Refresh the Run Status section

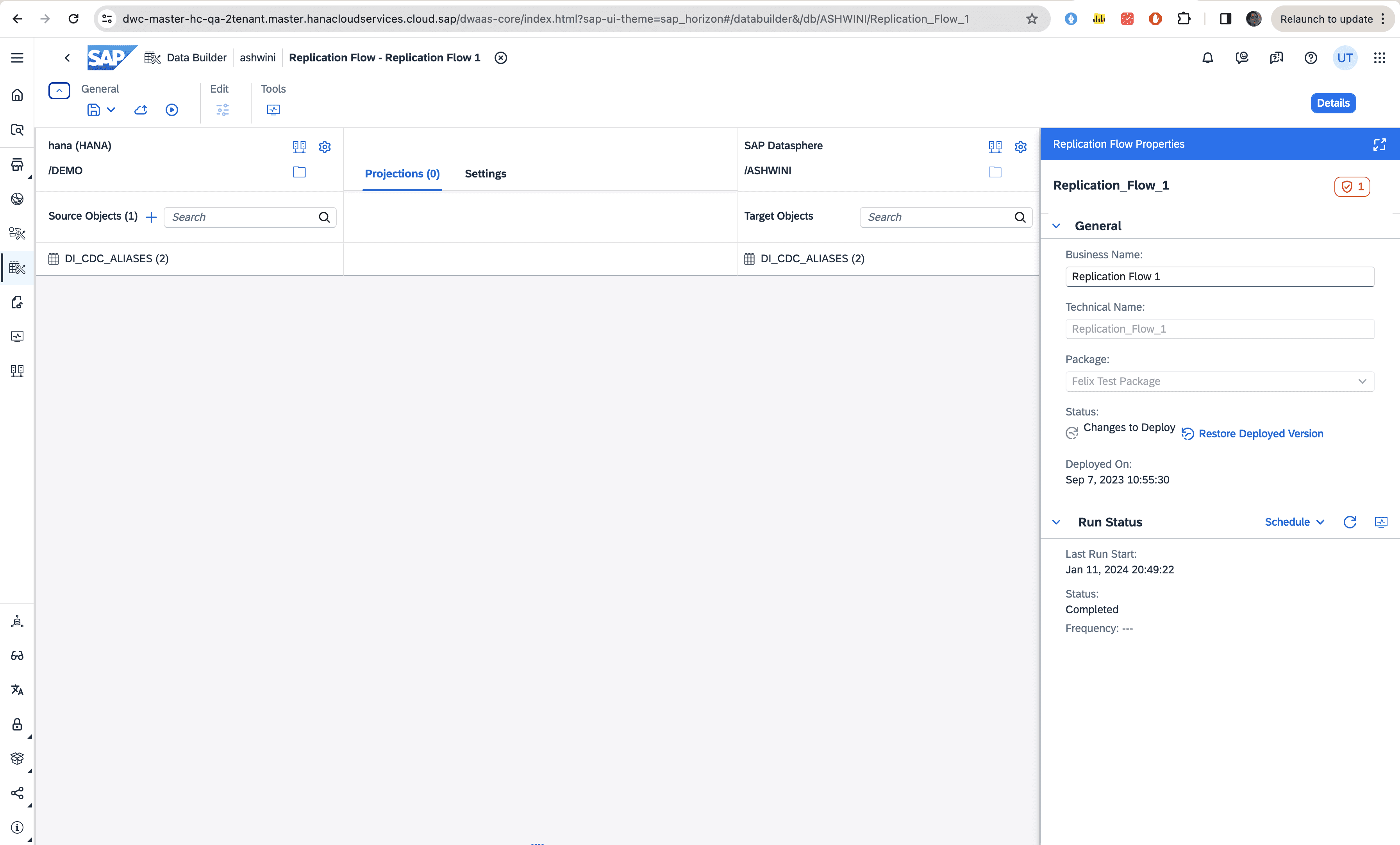point(1350,522)
